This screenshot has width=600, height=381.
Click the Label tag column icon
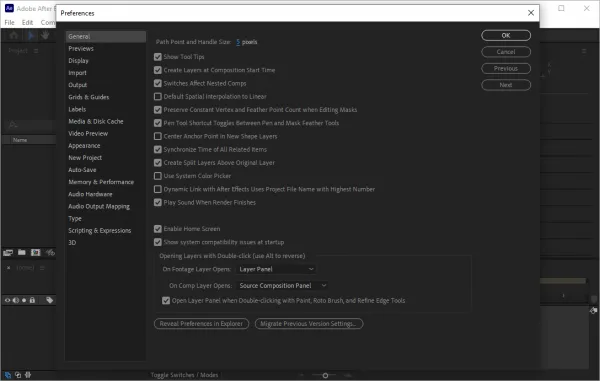pyautogui.click(x=49, y=300)
